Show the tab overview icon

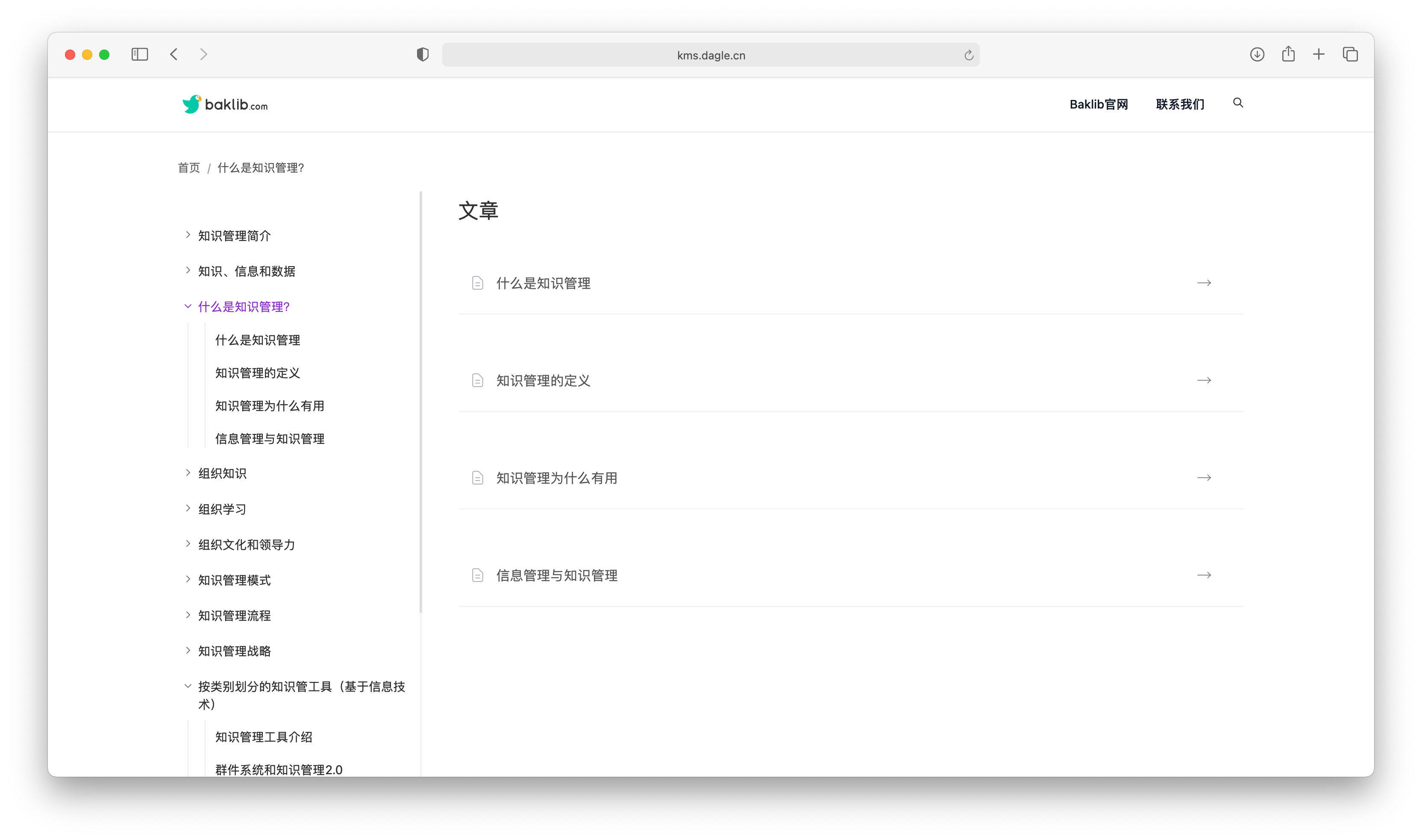click(1350, 54)
